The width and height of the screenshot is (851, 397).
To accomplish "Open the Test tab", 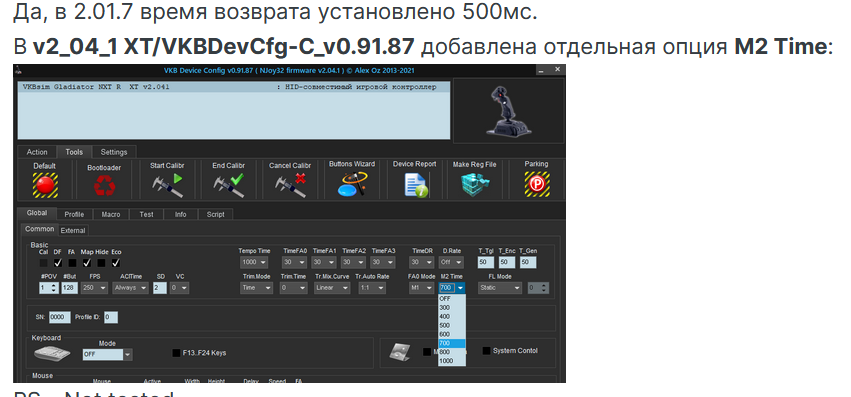I will (x=147, y=215).
